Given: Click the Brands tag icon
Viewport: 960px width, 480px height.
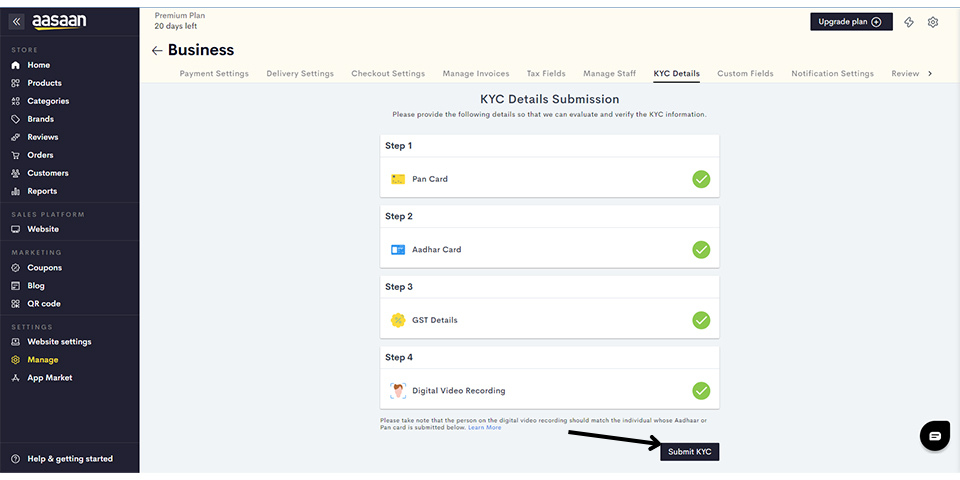Looking at the screenshot, I should click(x=16, y=119).
